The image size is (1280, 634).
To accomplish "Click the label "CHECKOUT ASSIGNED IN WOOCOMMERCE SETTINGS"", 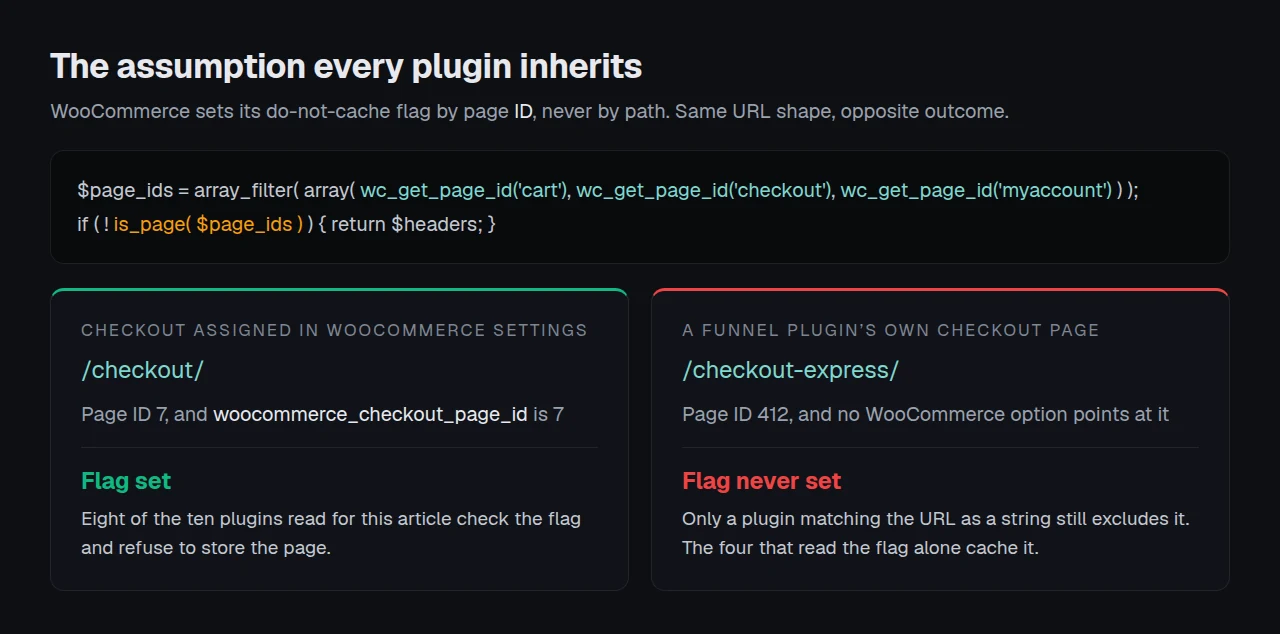I will [334, 330].
